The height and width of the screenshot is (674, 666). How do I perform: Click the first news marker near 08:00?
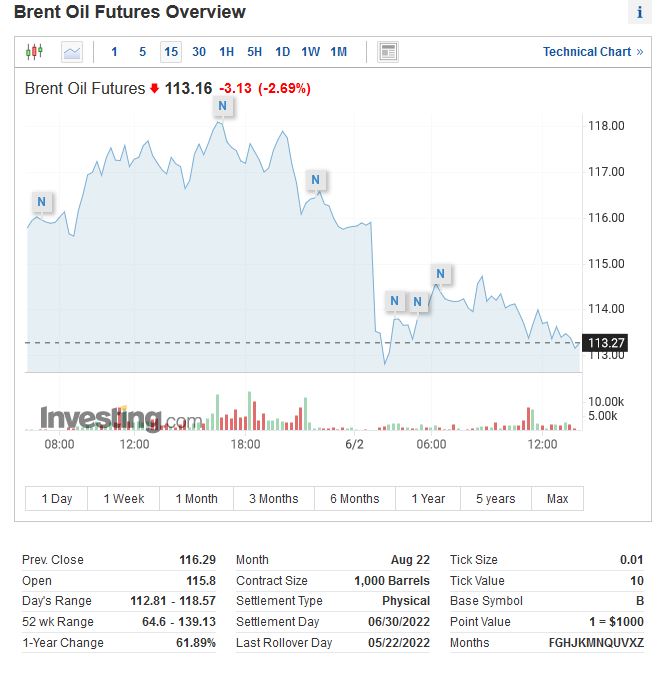coord(41,202)
